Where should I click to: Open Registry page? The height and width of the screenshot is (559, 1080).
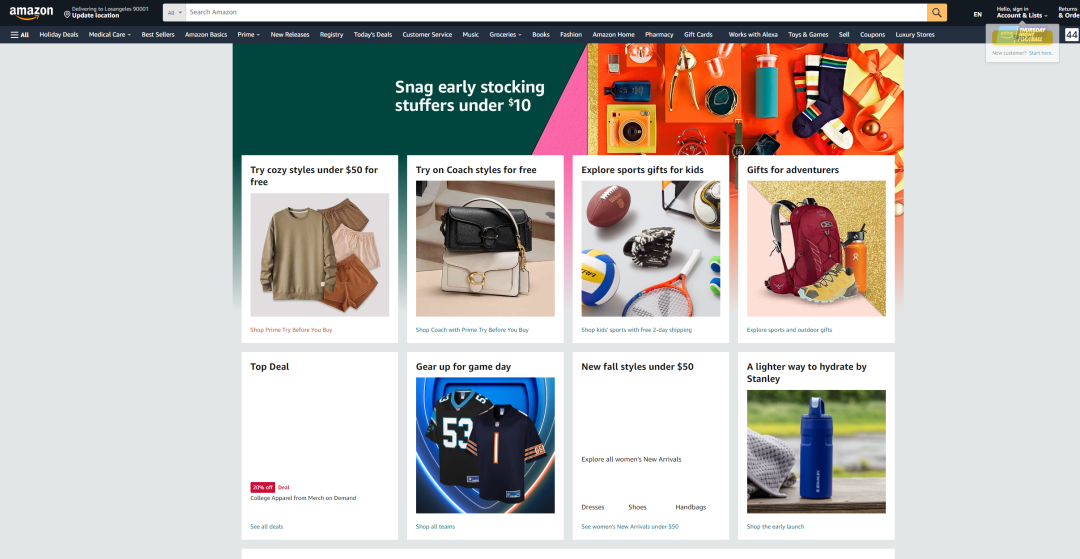tap(331, 34)
